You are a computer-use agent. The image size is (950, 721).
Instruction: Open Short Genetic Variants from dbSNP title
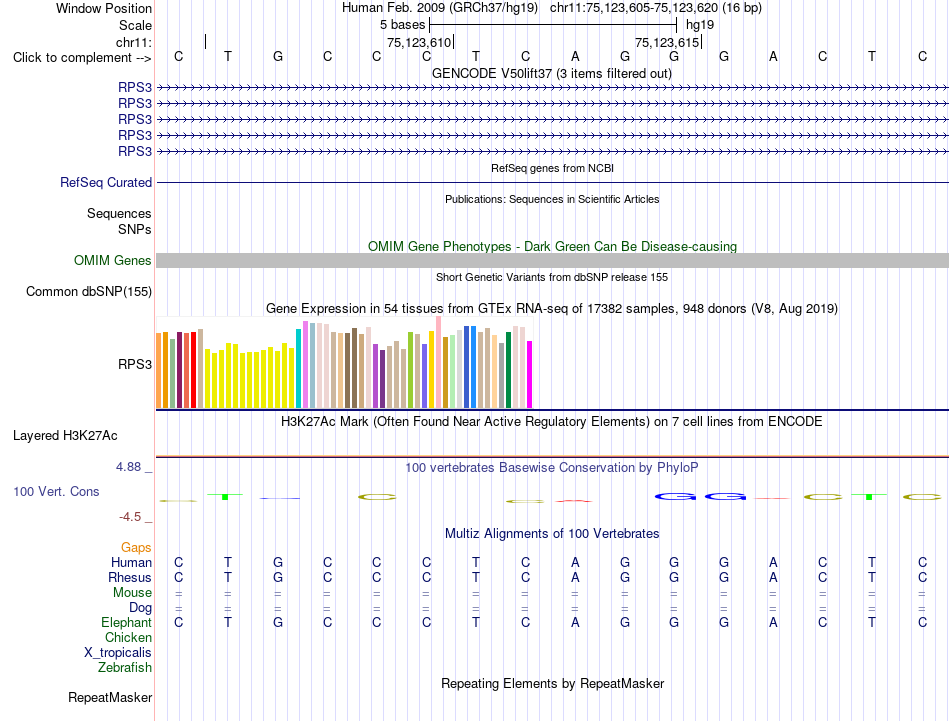552,277
